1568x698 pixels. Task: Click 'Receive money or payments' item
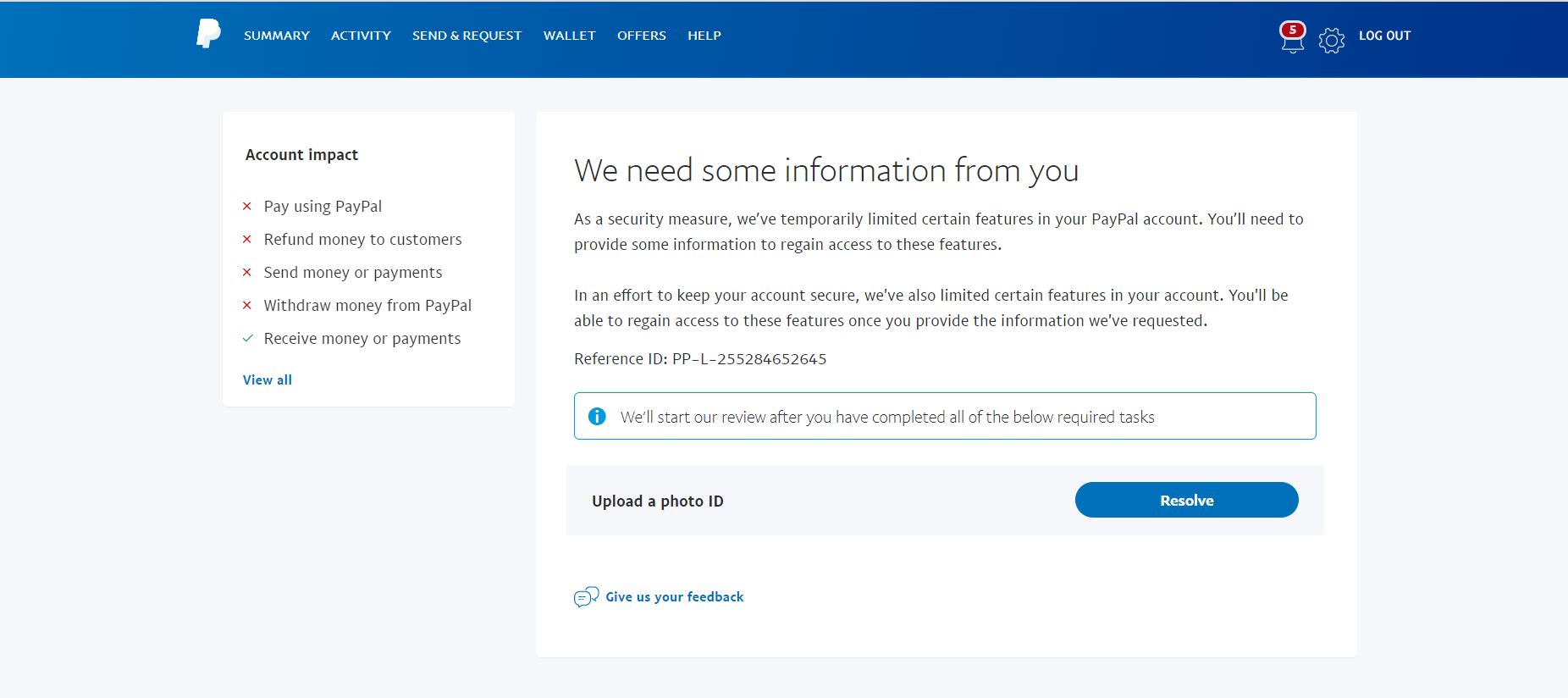[362, 338]
